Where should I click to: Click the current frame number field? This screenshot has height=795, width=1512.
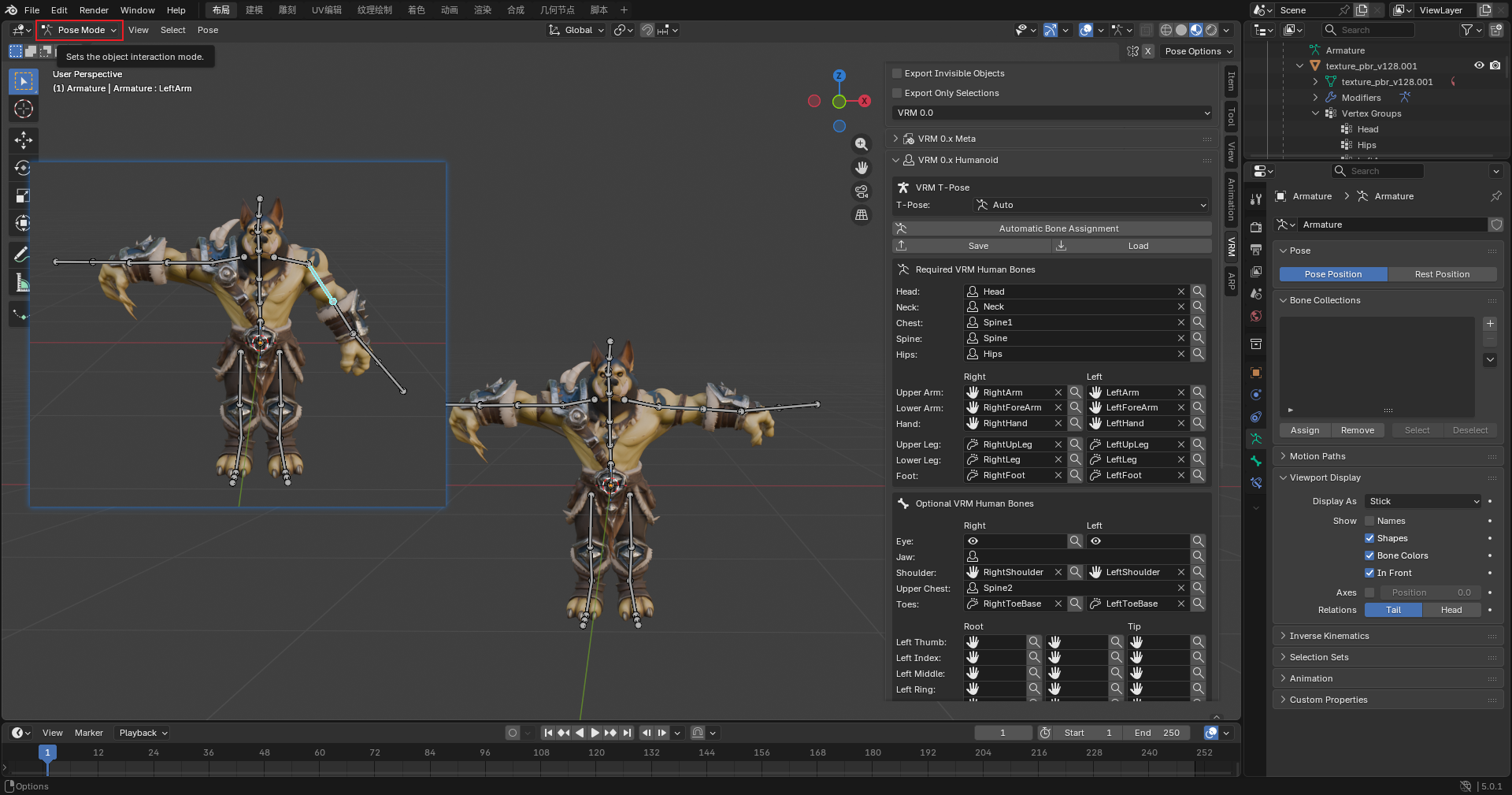(1002, 733)
